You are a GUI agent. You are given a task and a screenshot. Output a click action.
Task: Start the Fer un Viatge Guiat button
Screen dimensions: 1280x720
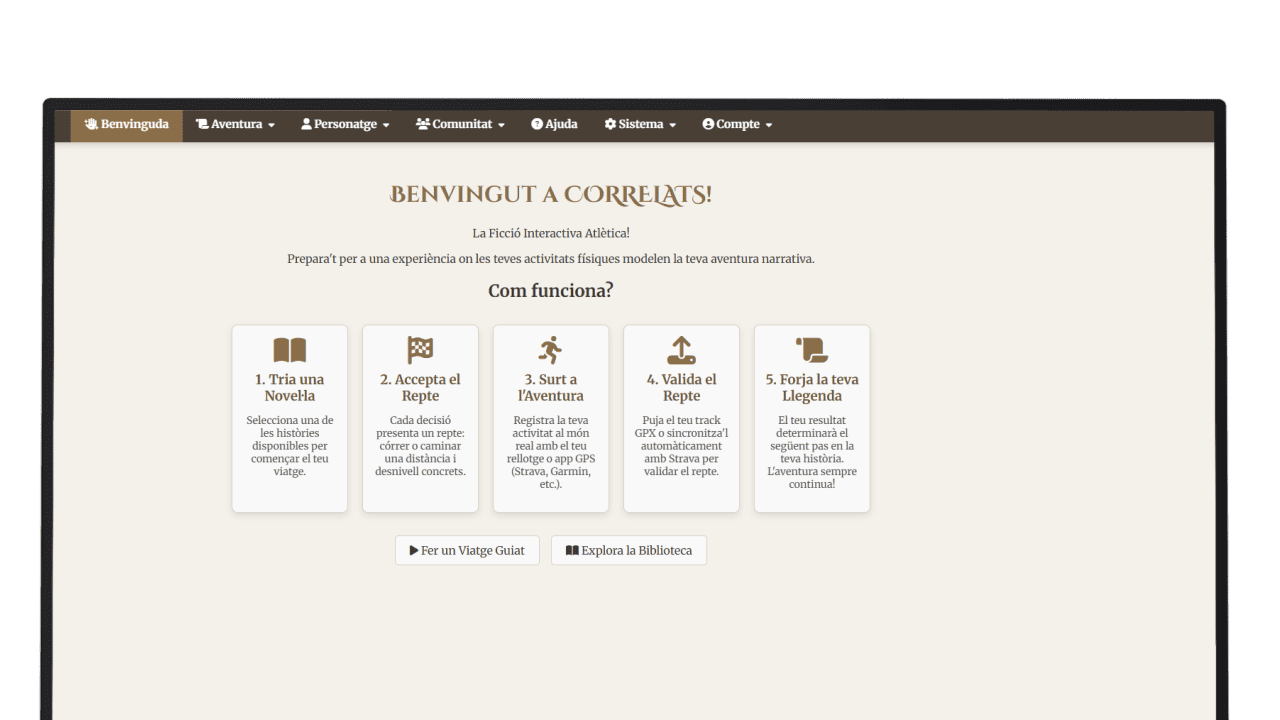tap(467, 551)
